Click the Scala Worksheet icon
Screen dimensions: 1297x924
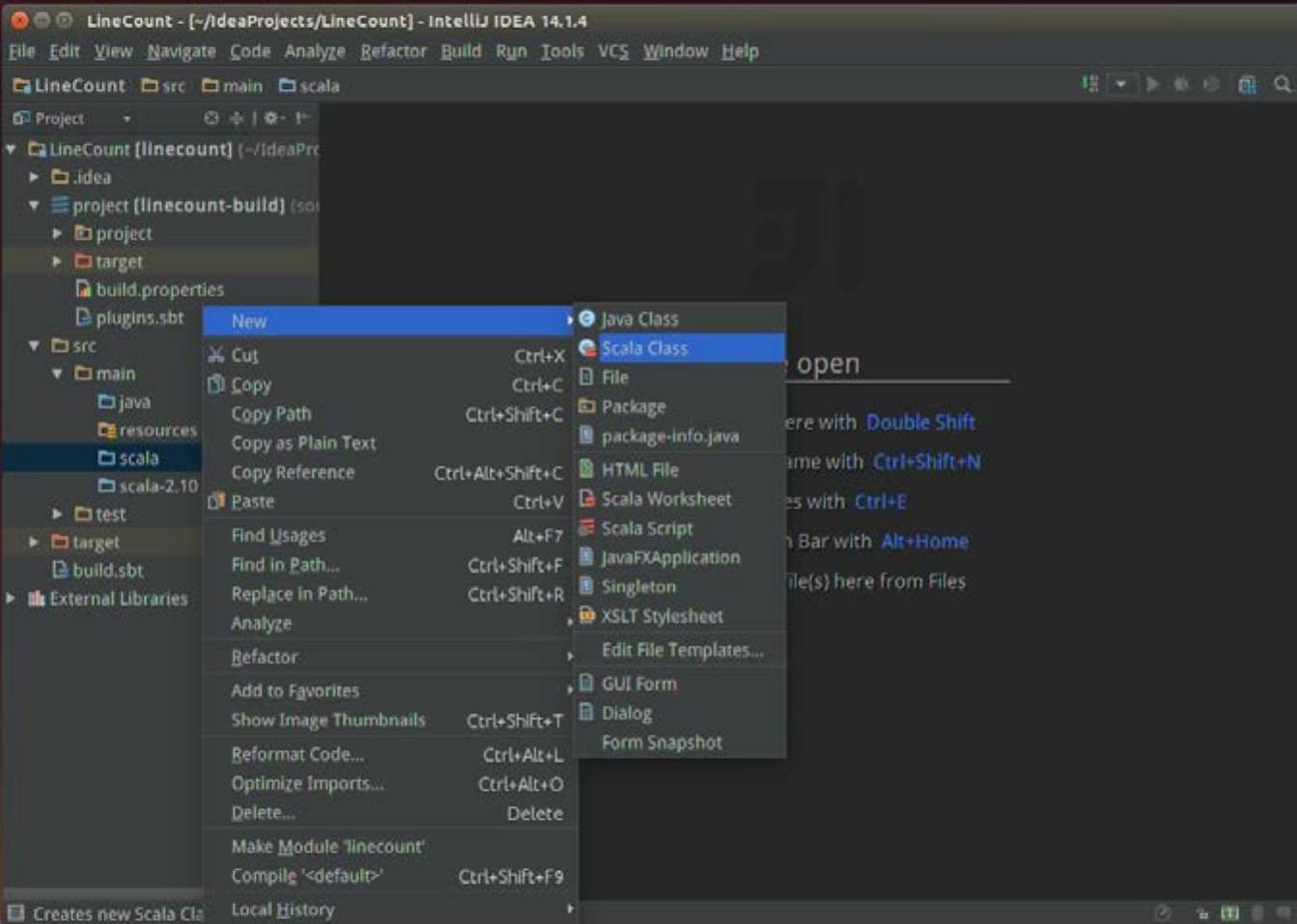pyautogui.click(x=586, y=498)
